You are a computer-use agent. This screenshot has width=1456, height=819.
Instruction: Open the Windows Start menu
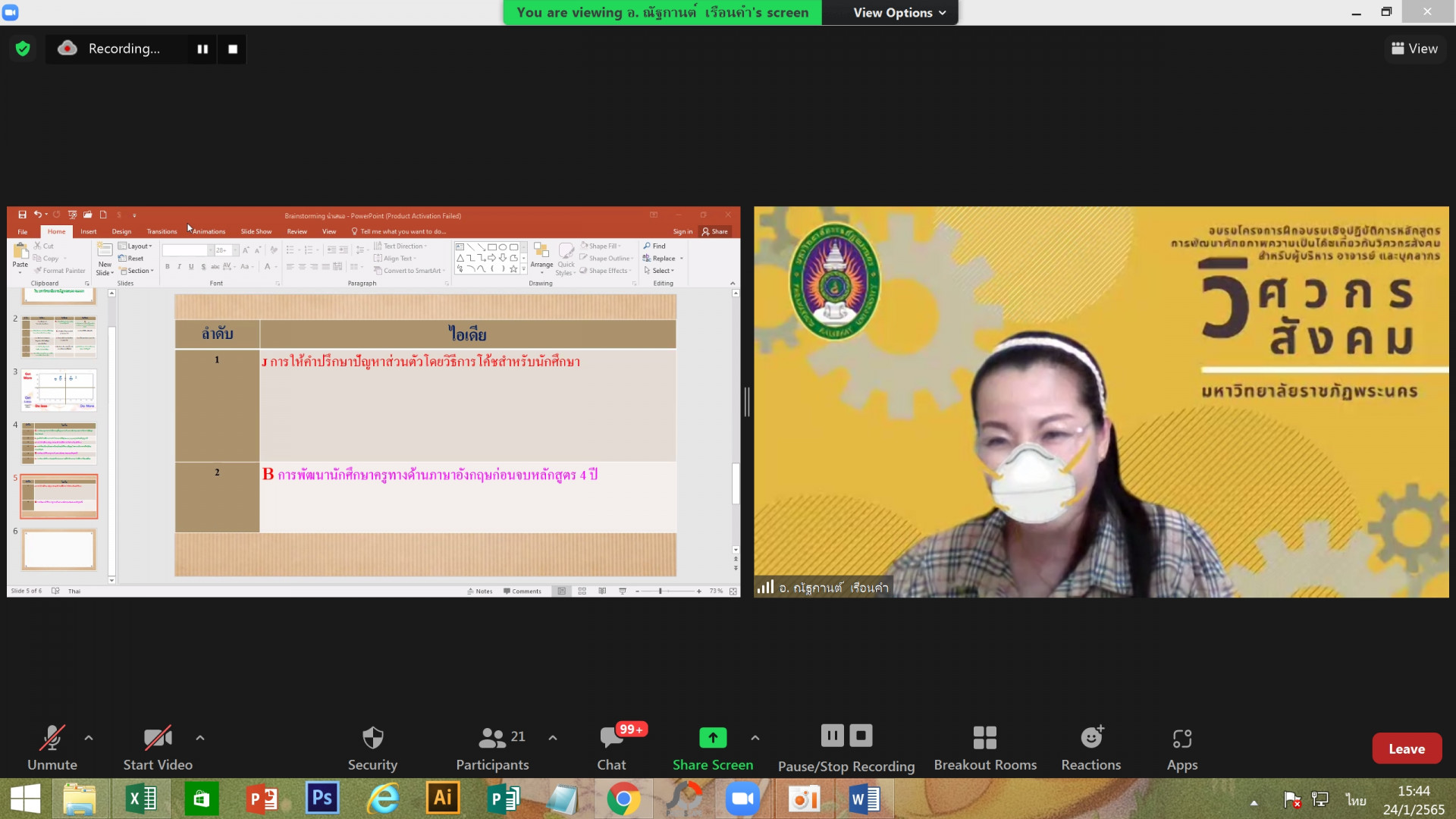coord(25,799)
